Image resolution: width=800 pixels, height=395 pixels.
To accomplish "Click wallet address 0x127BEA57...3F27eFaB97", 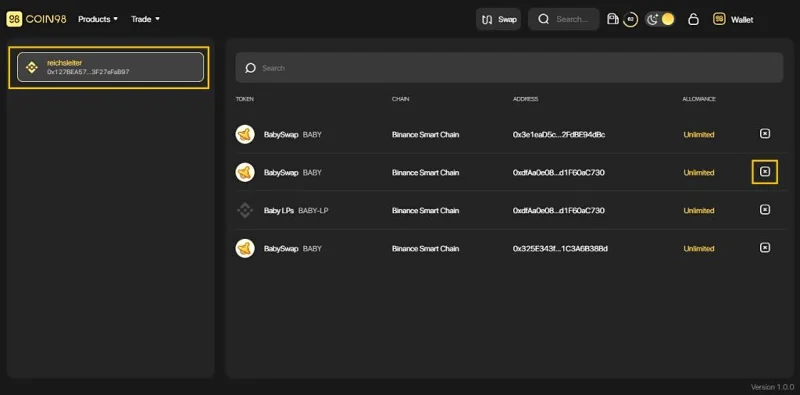I will pyautogui.click(x=88, y=72).
